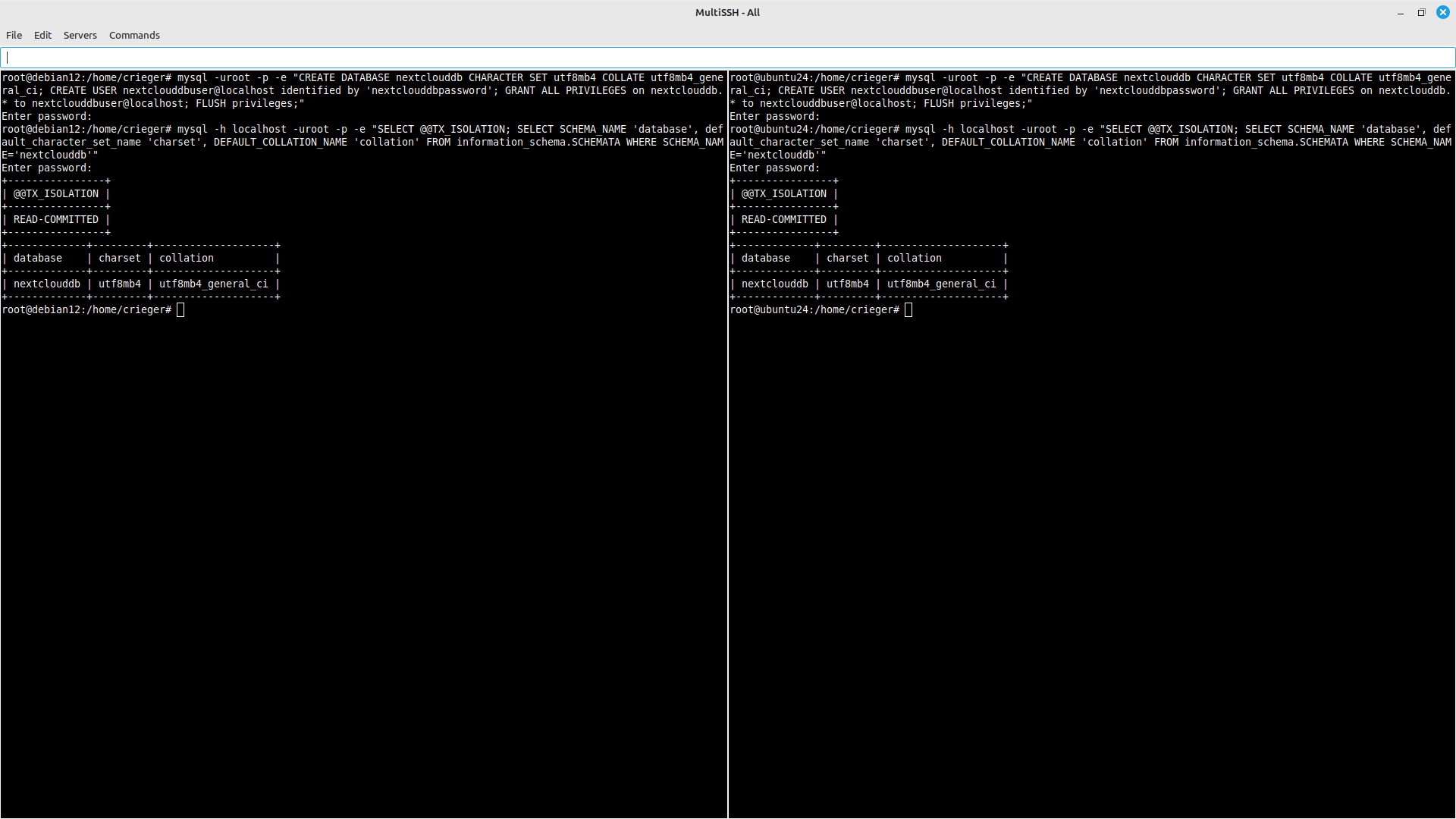1456x819 pixels.
Task: Maximize the MultiSSH window
Action: tap(1421, 12)
